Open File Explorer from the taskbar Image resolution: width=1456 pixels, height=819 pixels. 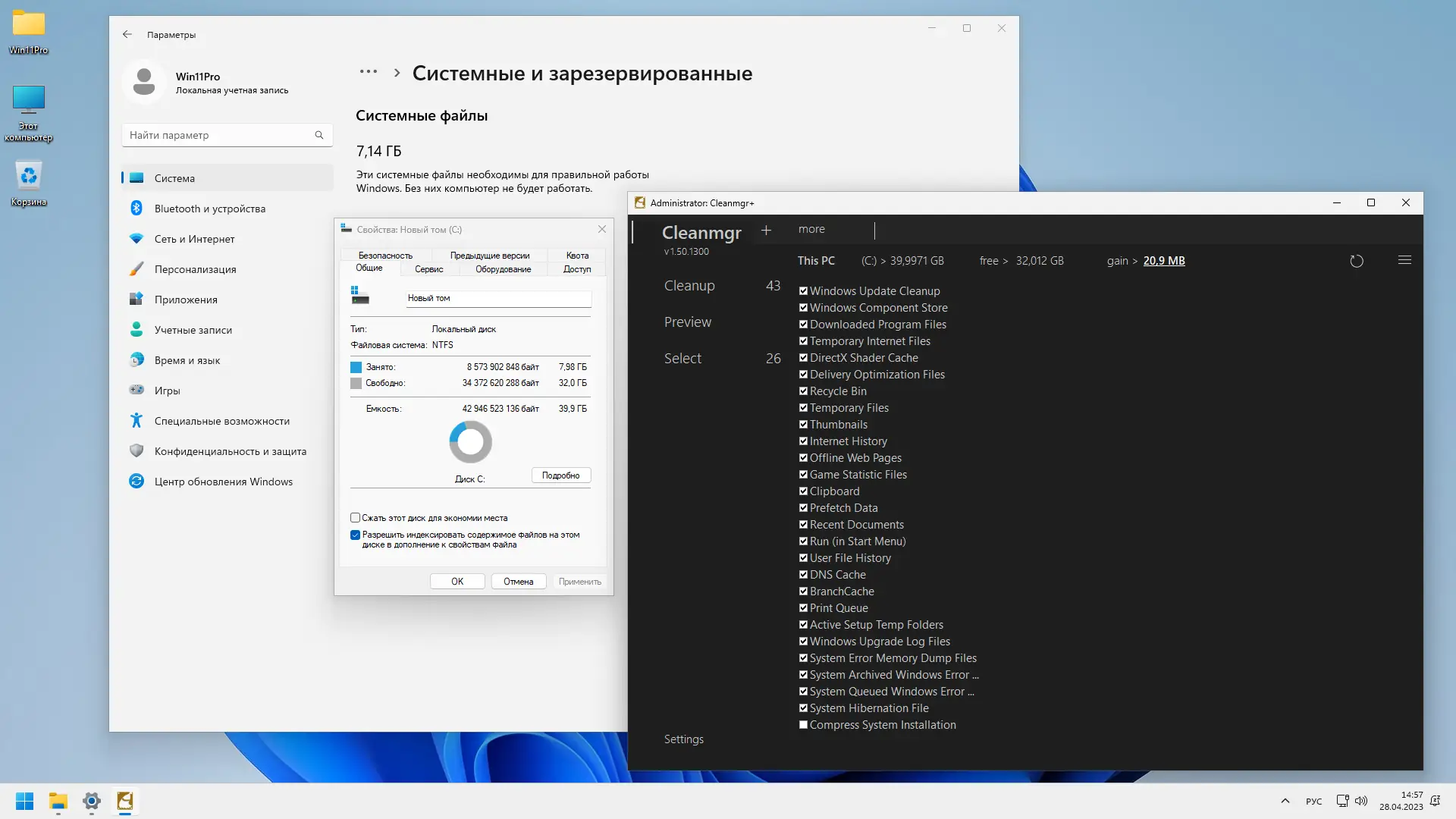[58, 802]
